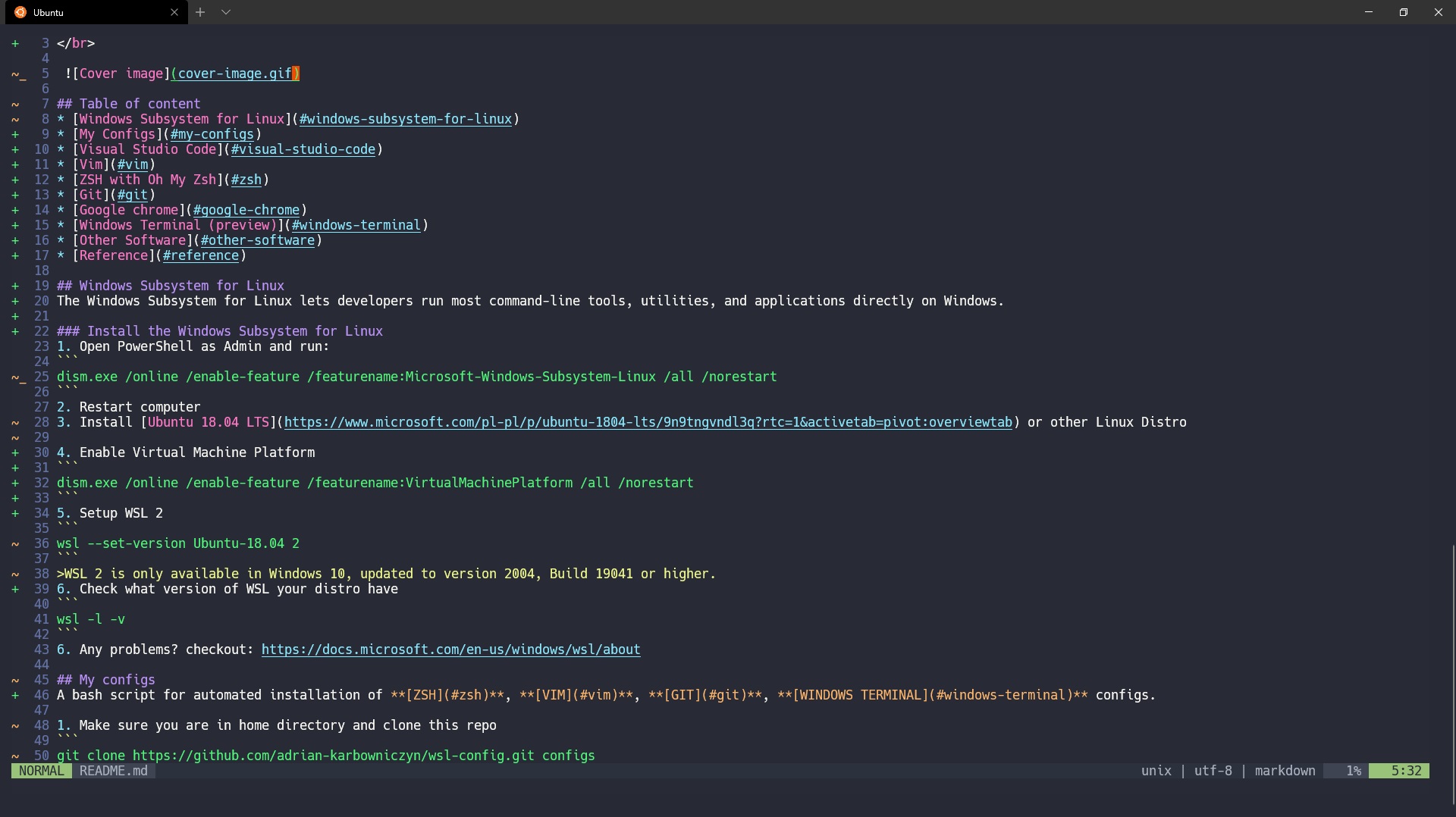Click the '## Windows Subsystem for Linux' heading
This screenshot has width=1456, height=817.
pos(171,286)
